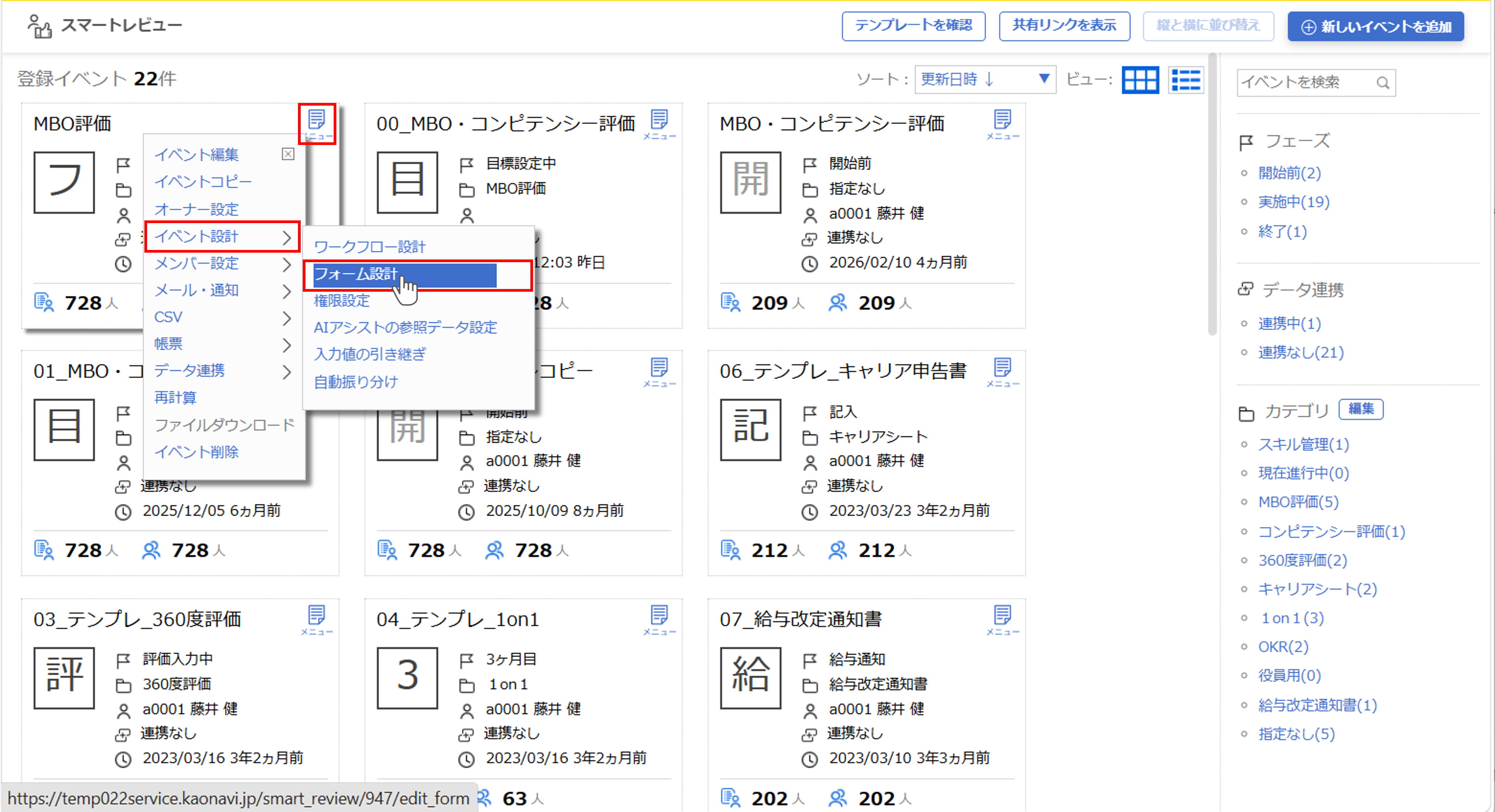1495x812 pixels.
Task: Filter by 連携なし(21)
Action: click(1301, 353)
